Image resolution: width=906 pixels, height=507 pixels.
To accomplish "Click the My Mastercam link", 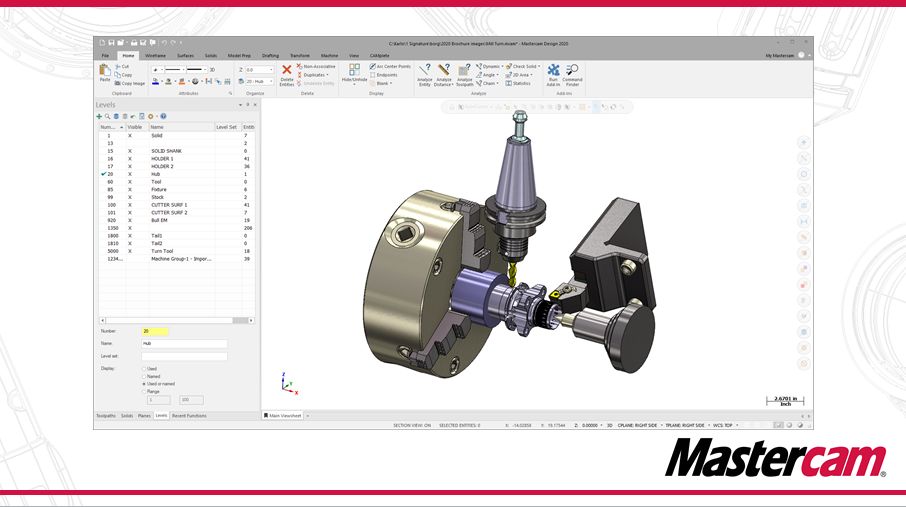I will (779, 55).
